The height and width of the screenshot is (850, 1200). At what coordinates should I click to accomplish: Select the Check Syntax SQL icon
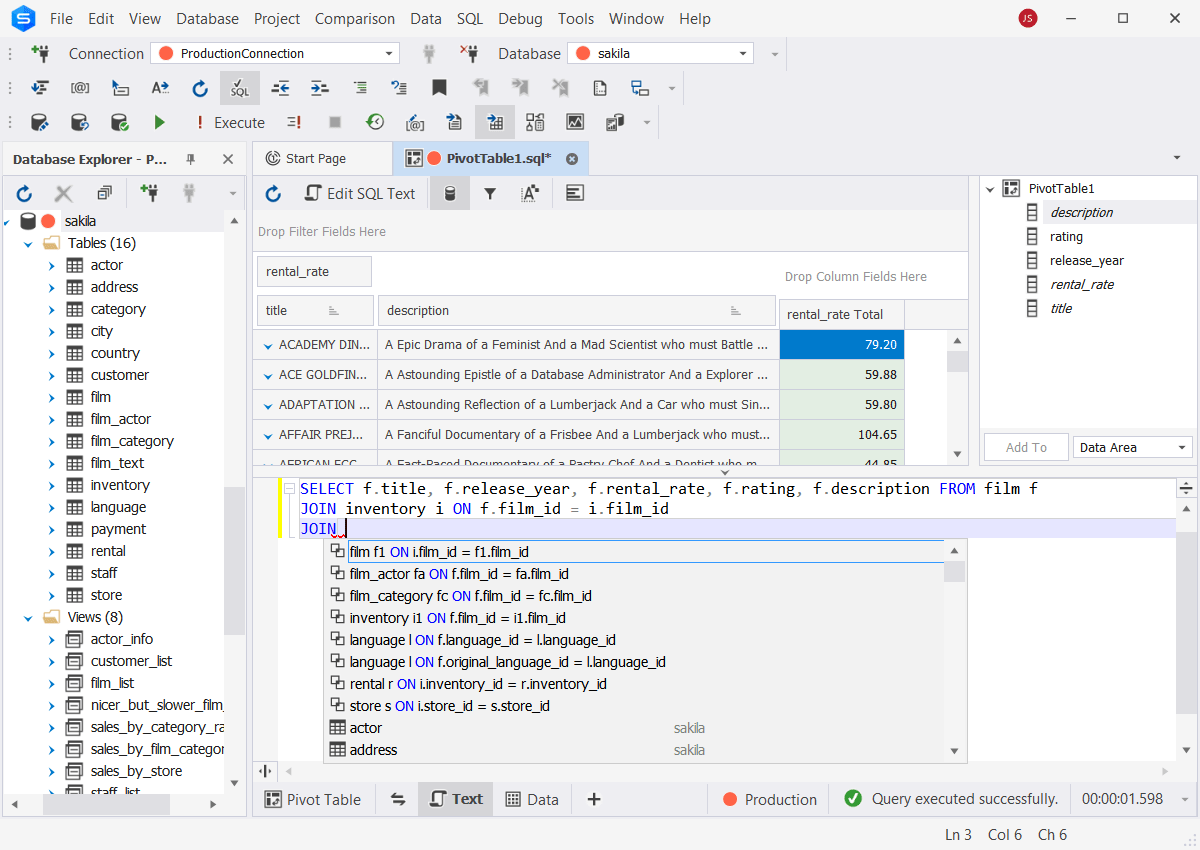coord(240,88)
